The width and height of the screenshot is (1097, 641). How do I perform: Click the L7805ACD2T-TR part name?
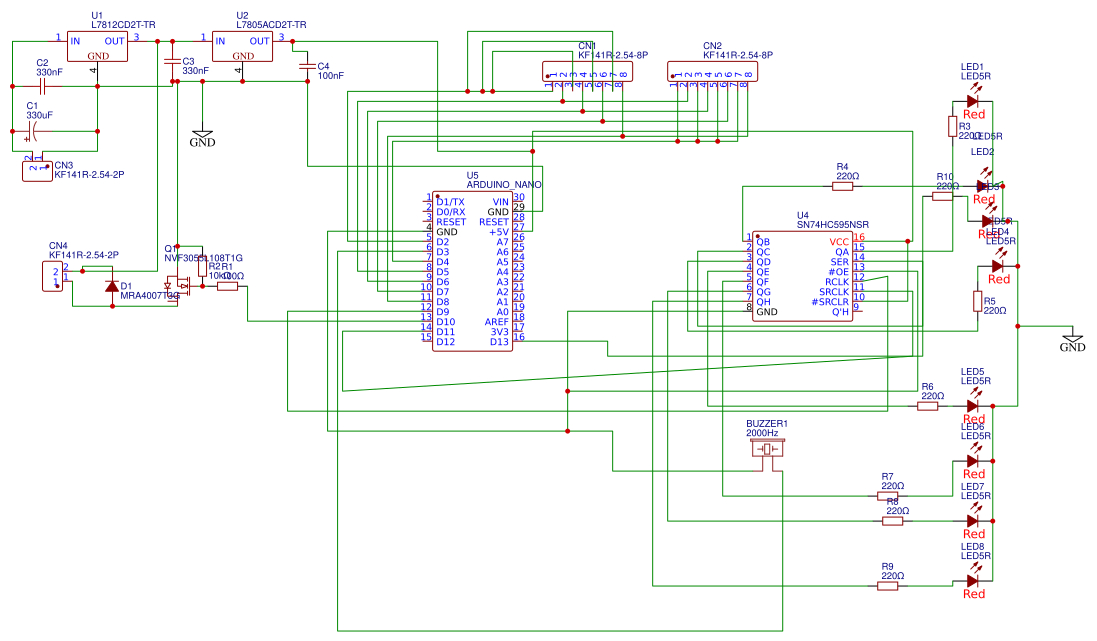coord(271,24)
